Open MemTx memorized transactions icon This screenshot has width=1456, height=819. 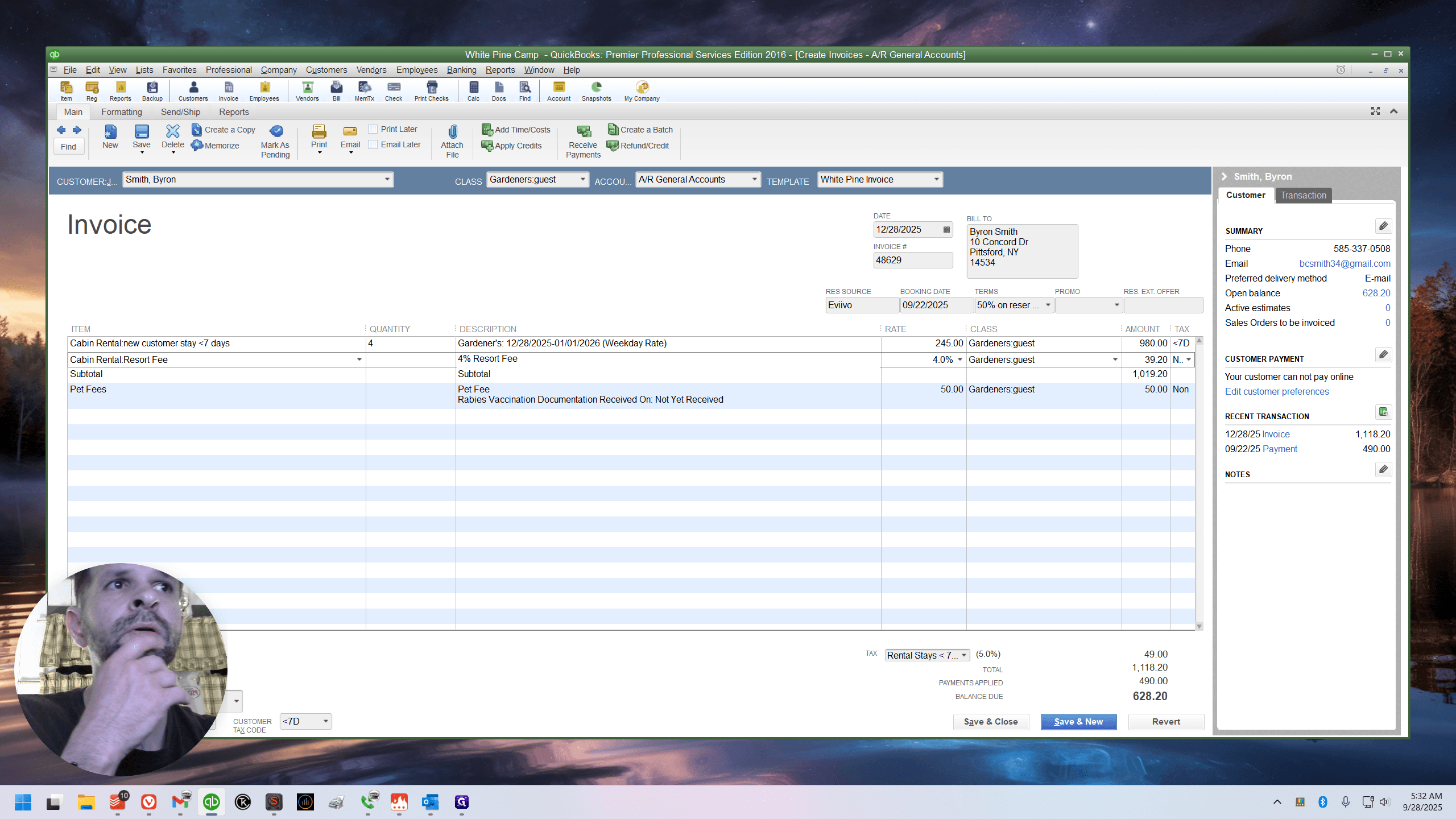tap(364, 90)
